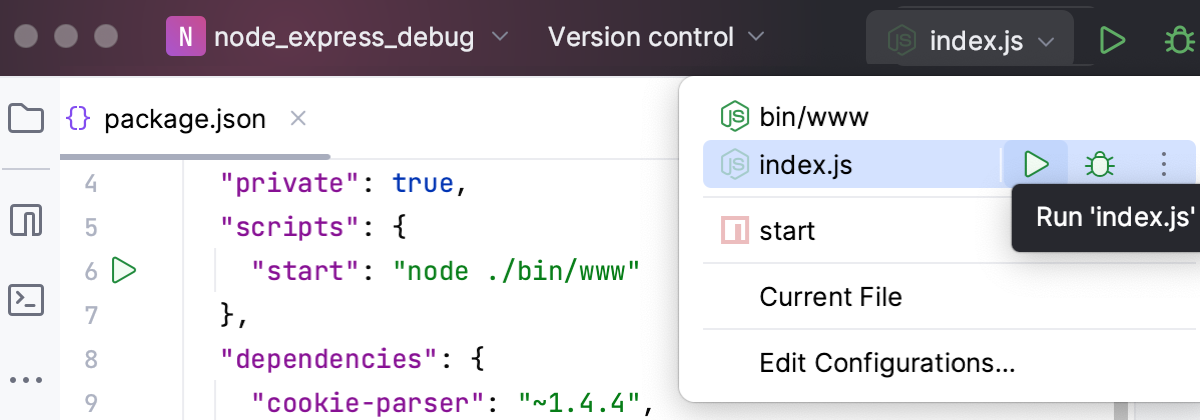Show more tool windows via ellipsis
The height and width of the screenshot is (420, 1200).
coord(26,381)
